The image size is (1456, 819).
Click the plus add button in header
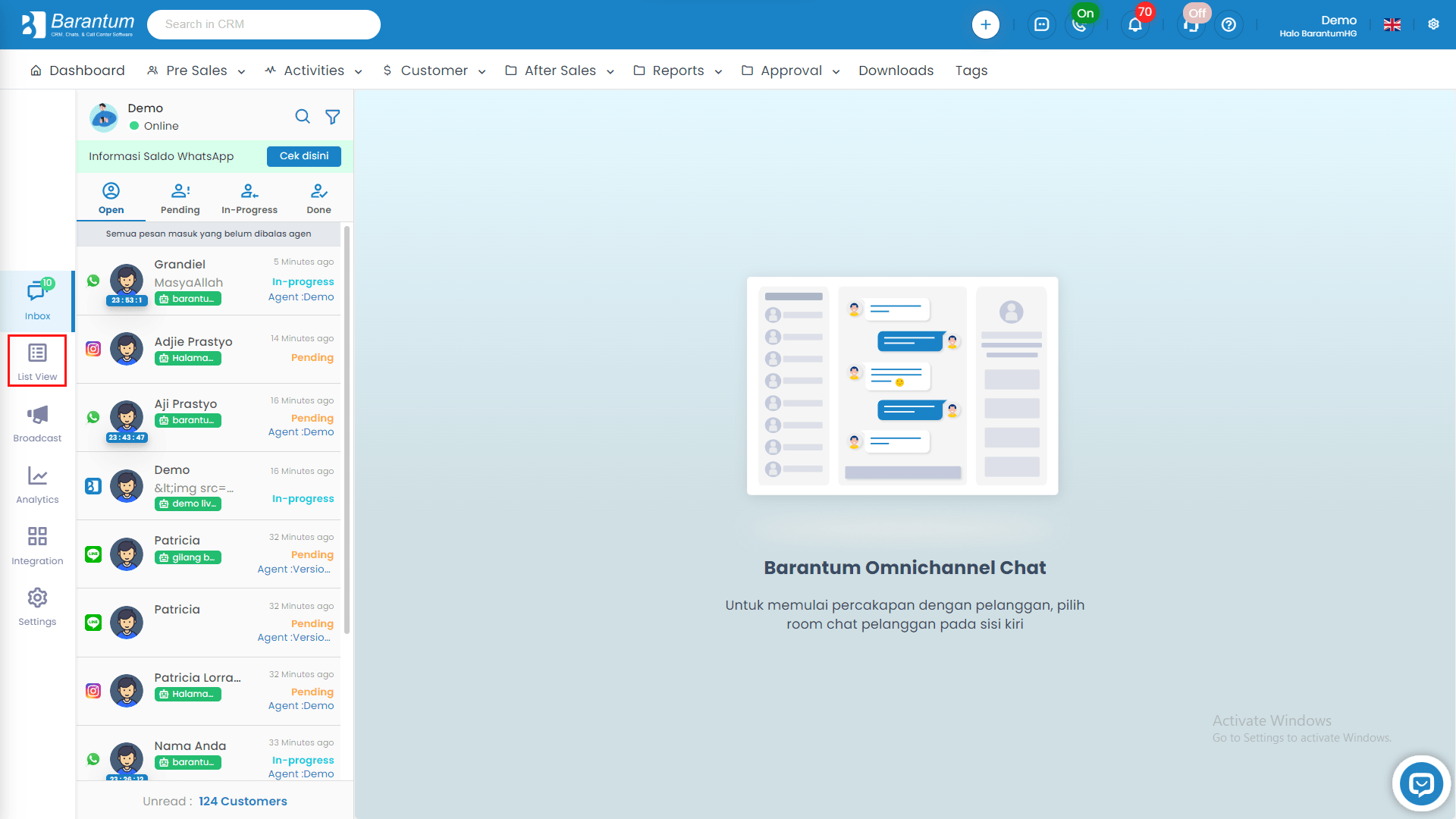[985, 24]
